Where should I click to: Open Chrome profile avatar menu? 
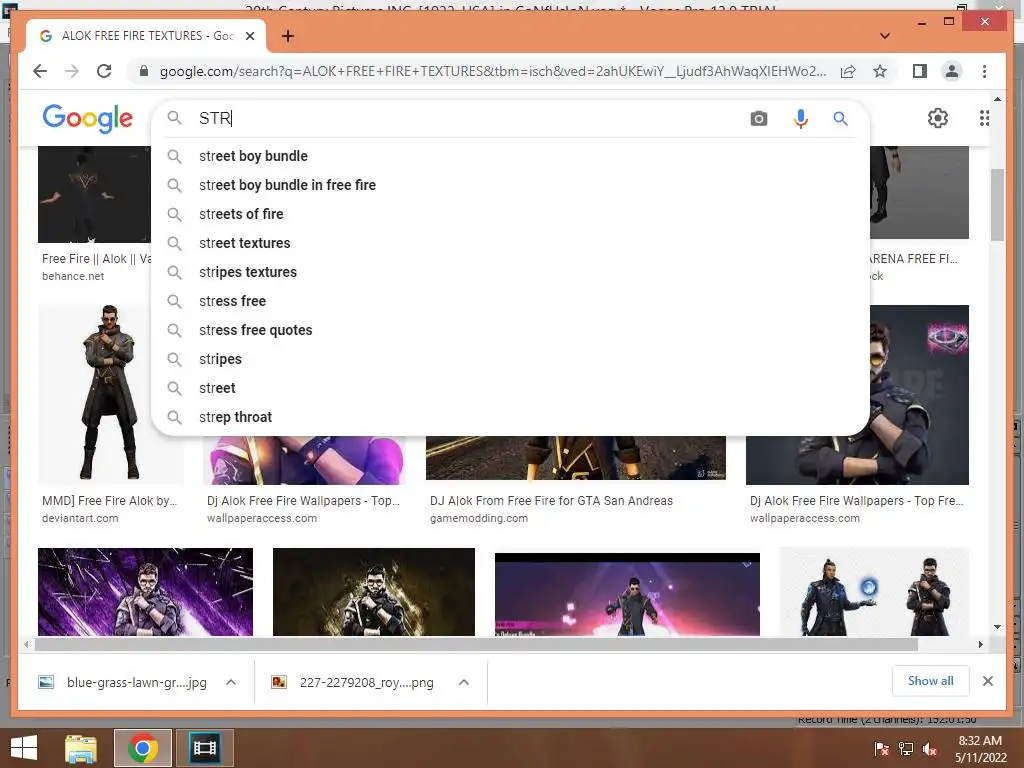pos(952,71)
